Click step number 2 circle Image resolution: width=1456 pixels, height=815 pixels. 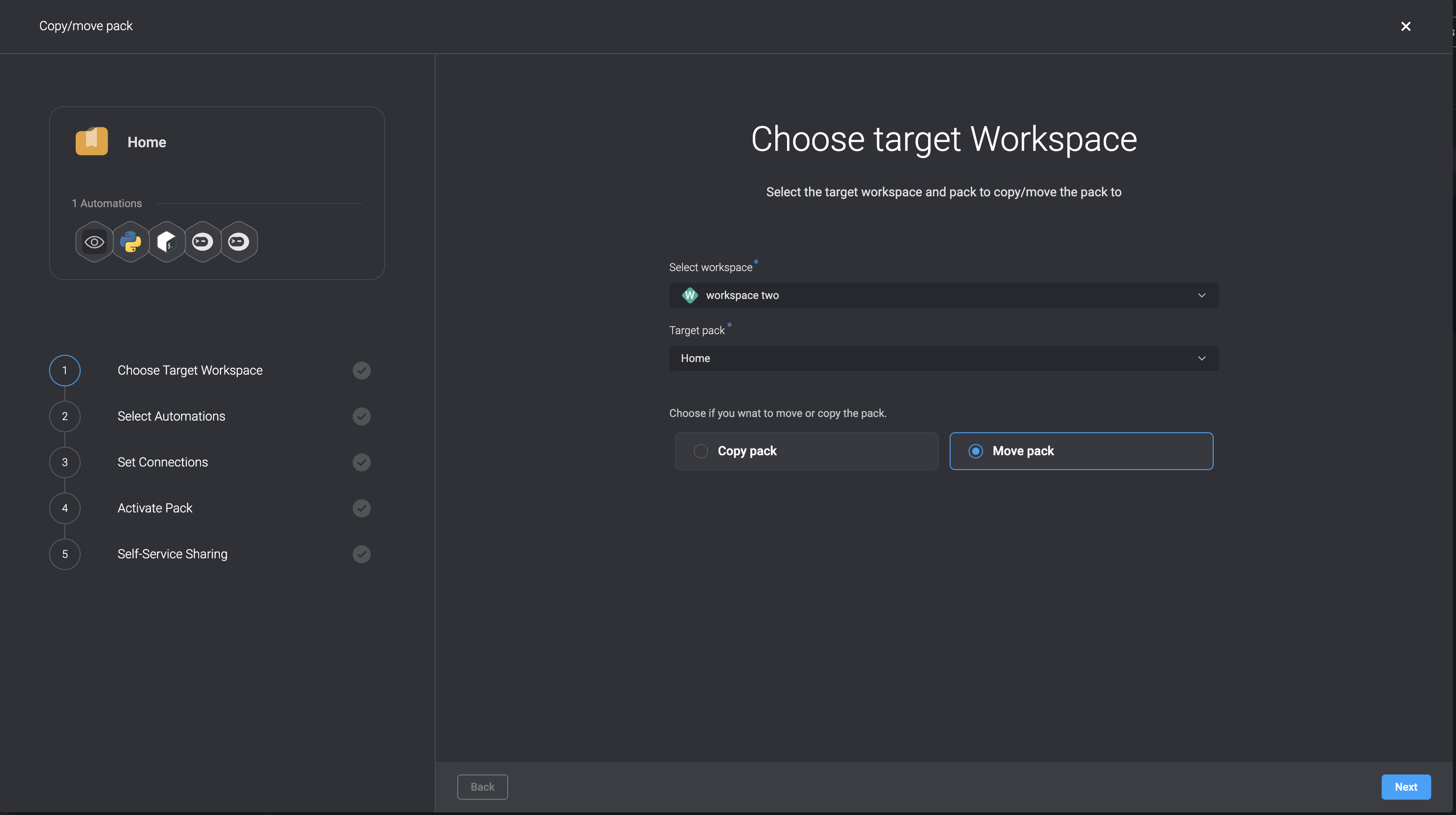[65, 416]
